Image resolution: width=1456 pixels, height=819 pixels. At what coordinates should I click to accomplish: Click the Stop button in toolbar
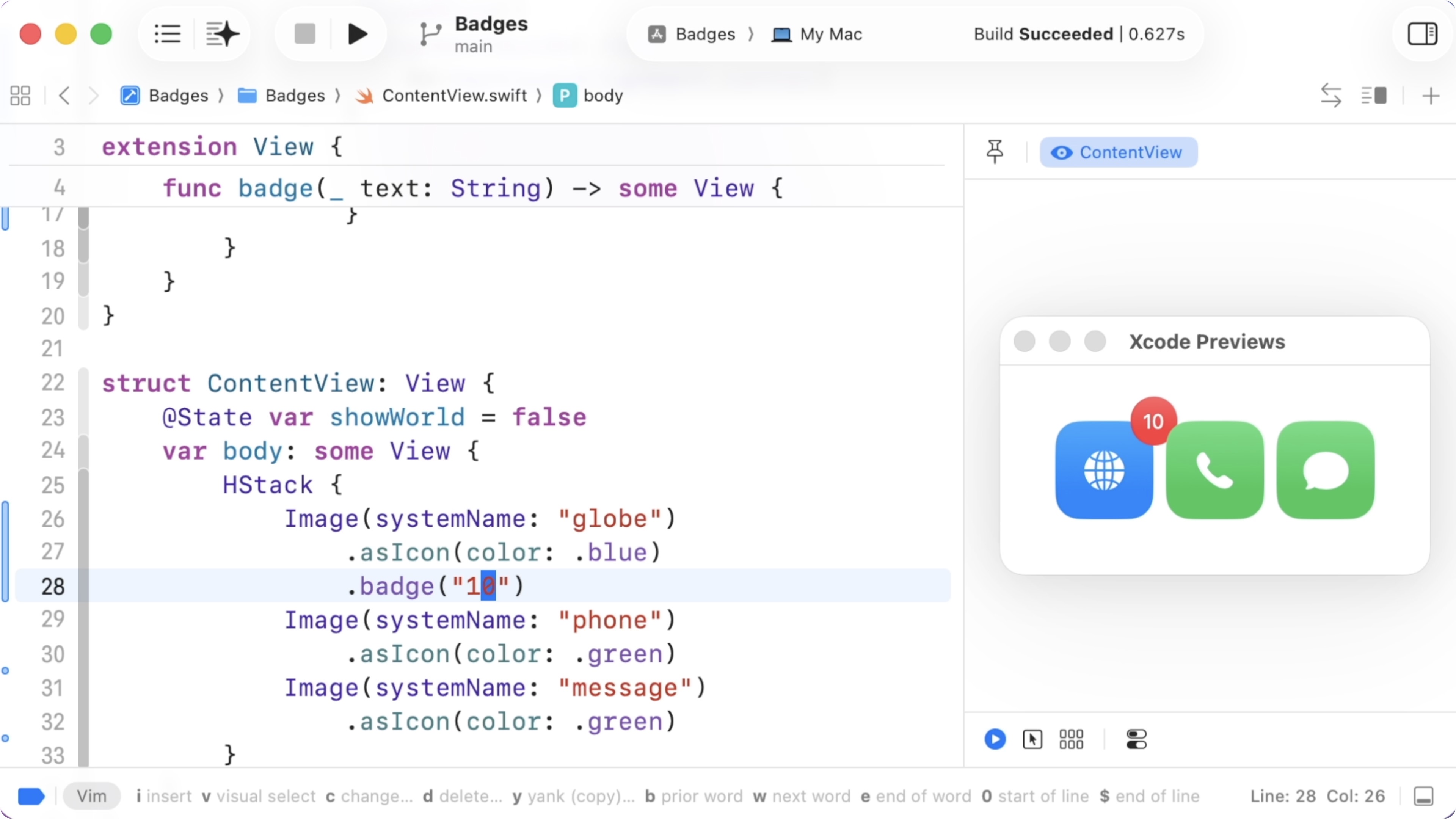[x=304, y=34]
